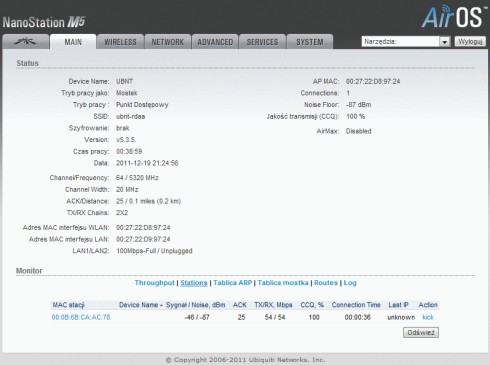Click the Last IP column header
Screen dimensions: 490x365
point(398,305)
